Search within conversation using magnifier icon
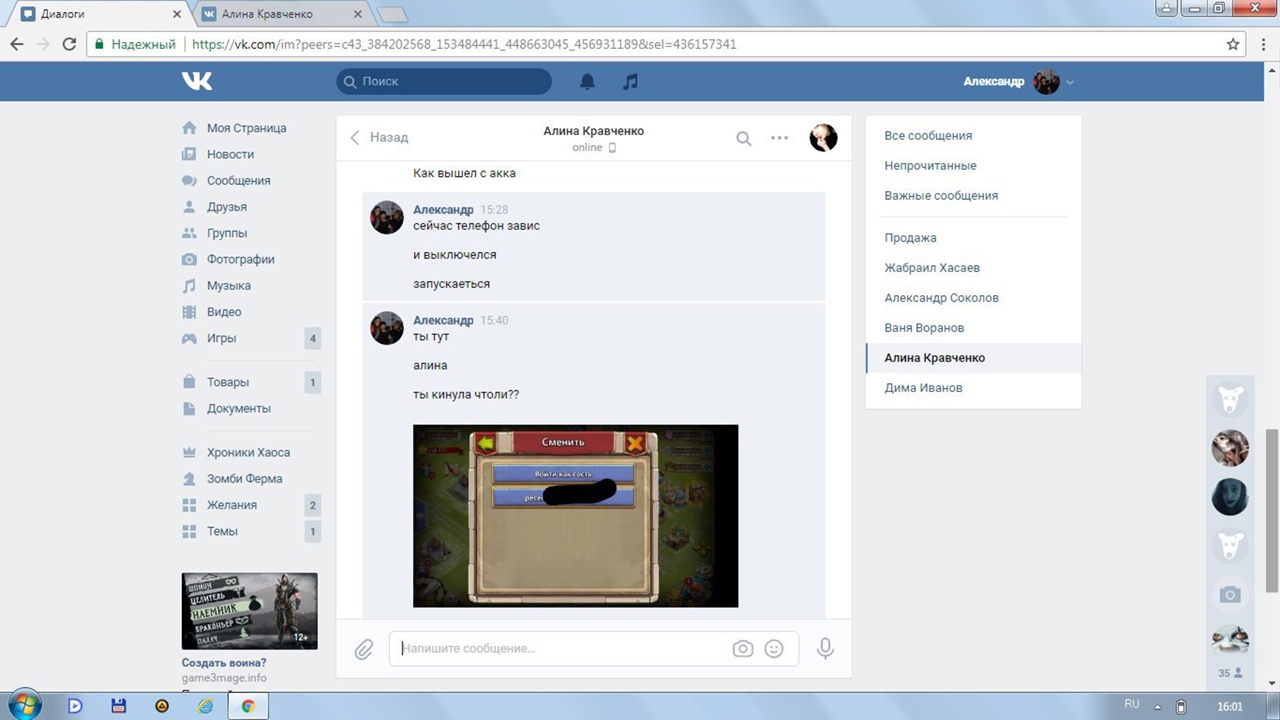The height and width of the screenshot is (720, 1280). [x=743, y=138]
